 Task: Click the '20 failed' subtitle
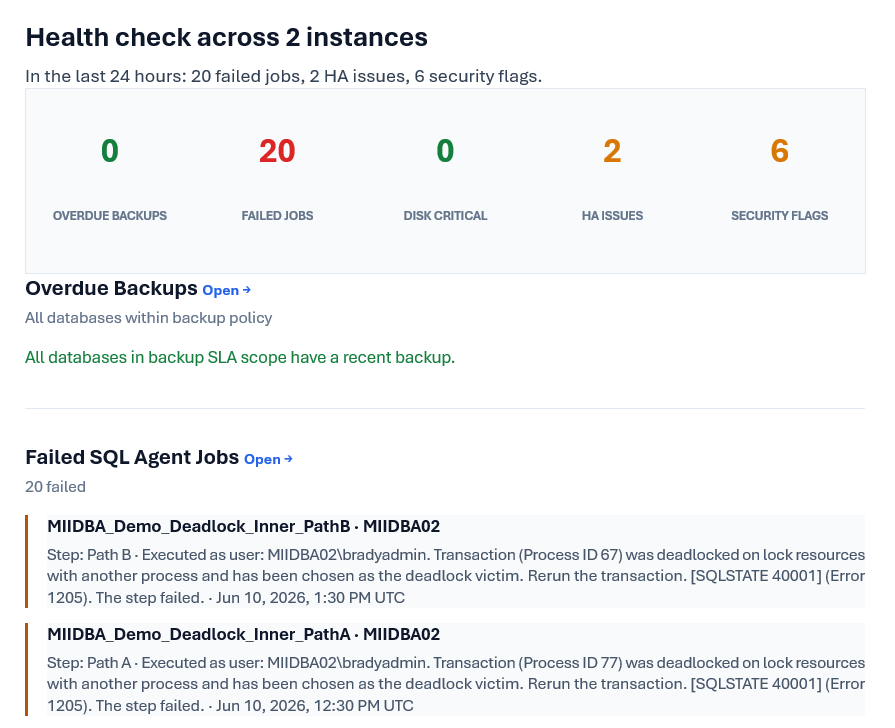[x=55, y=487]
